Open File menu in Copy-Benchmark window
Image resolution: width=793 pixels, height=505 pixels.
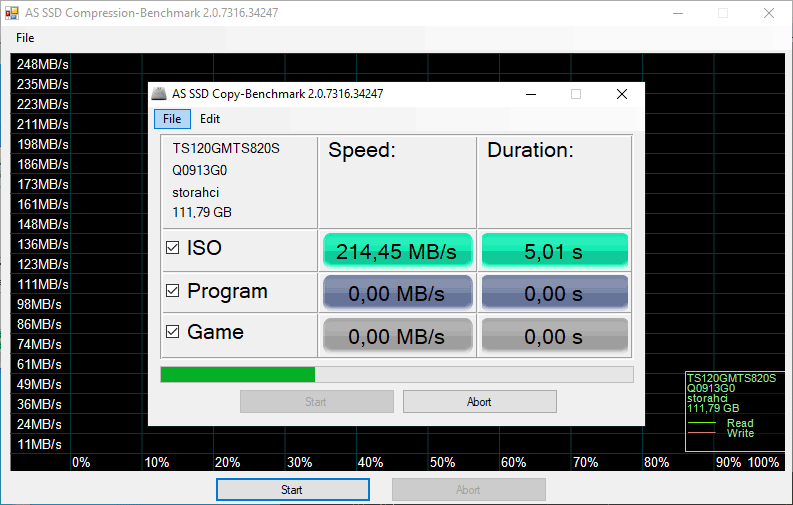[172, 119]
